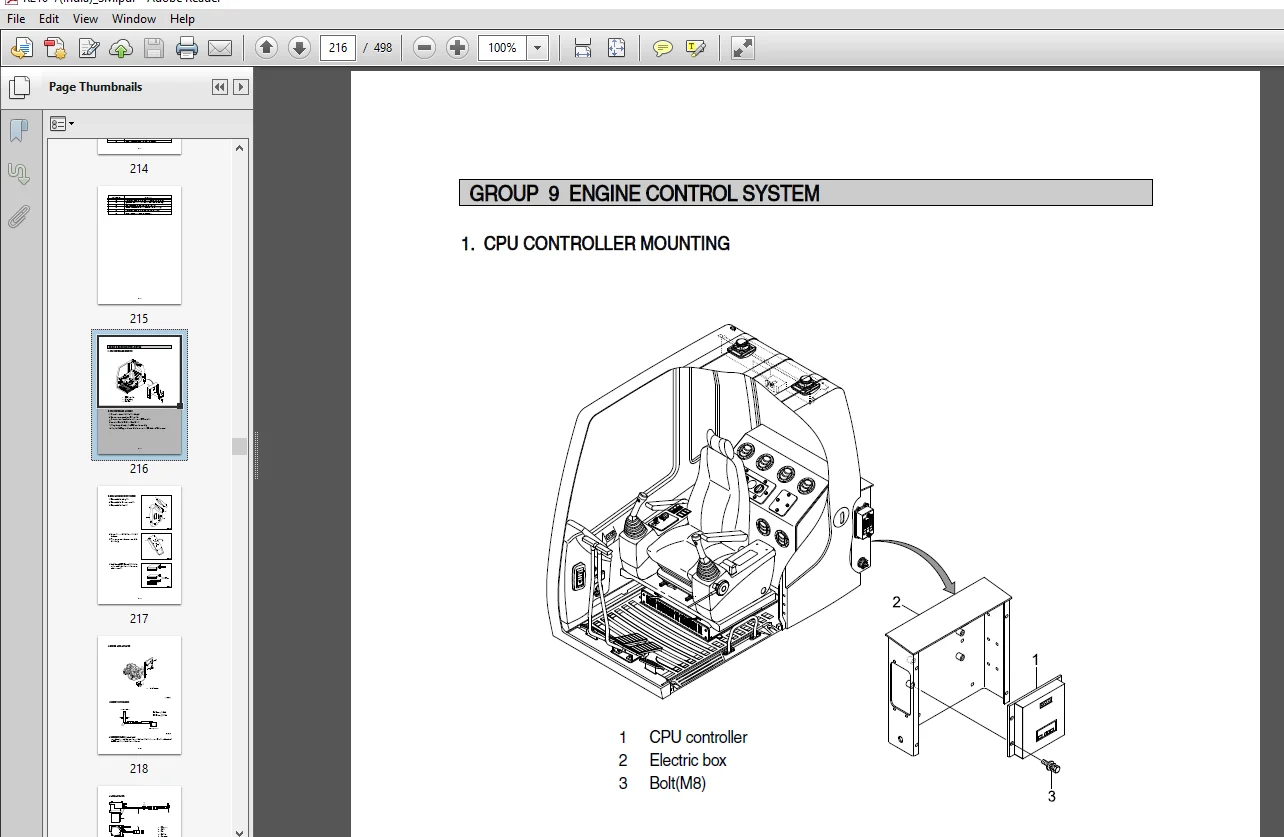Open the zoom level dropdown arrow

(538, 47)
